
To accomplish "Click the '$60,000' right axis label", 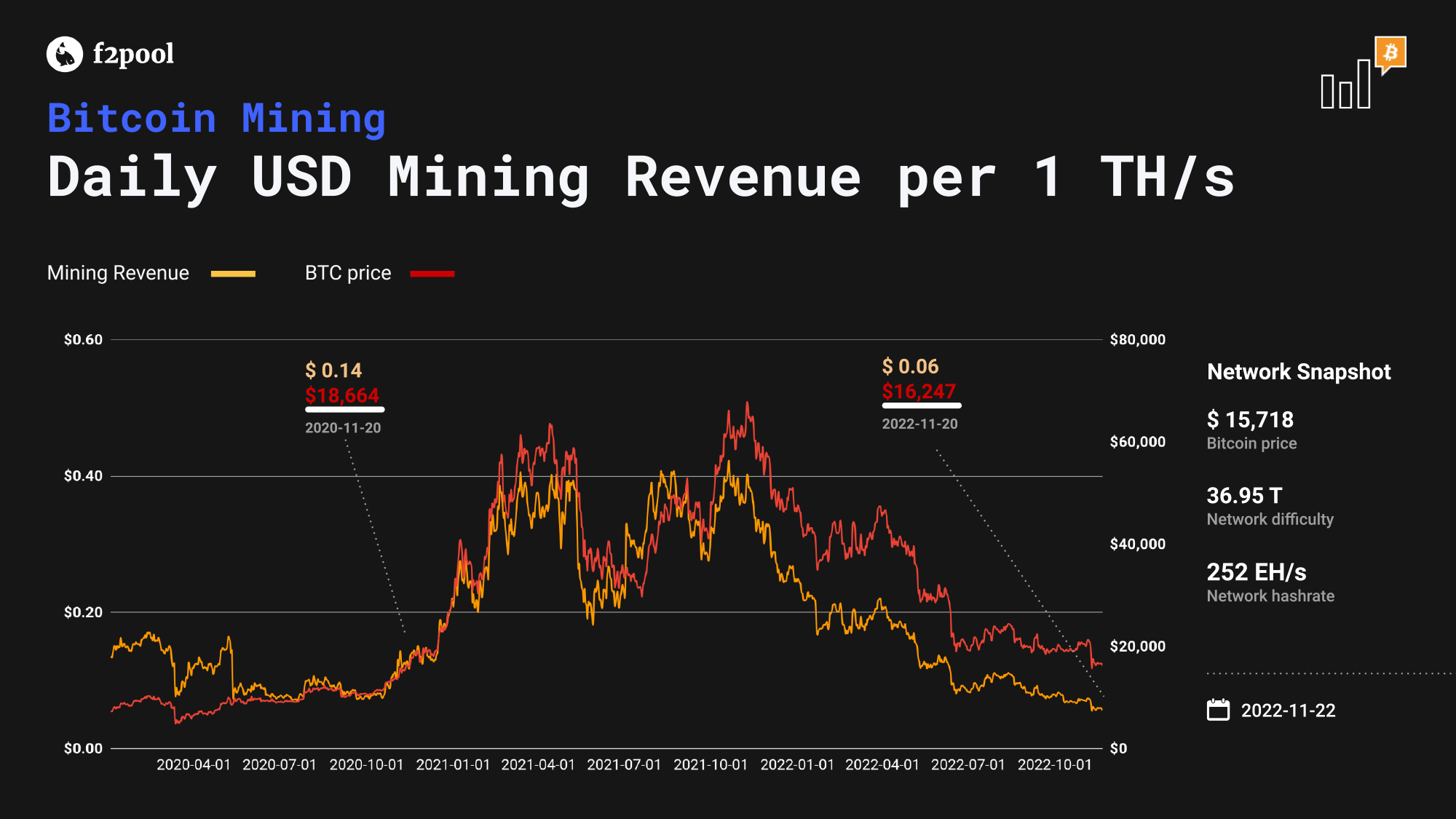I will point(1137,442).
